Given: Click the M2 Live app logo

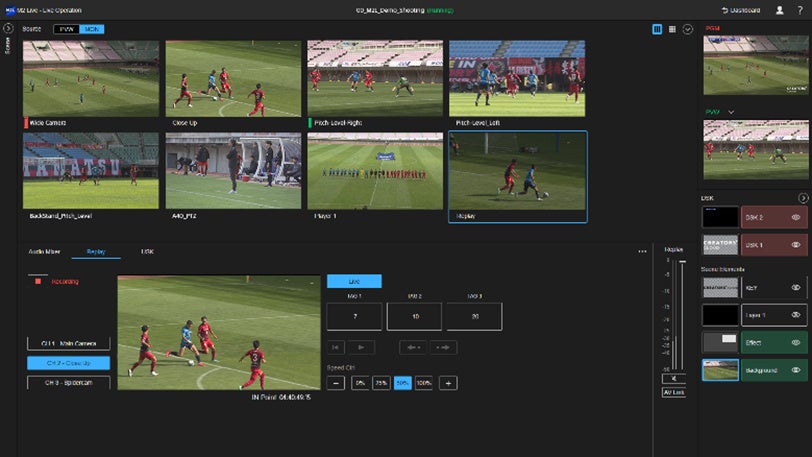Looking at the screenshot, I should 9,10.
